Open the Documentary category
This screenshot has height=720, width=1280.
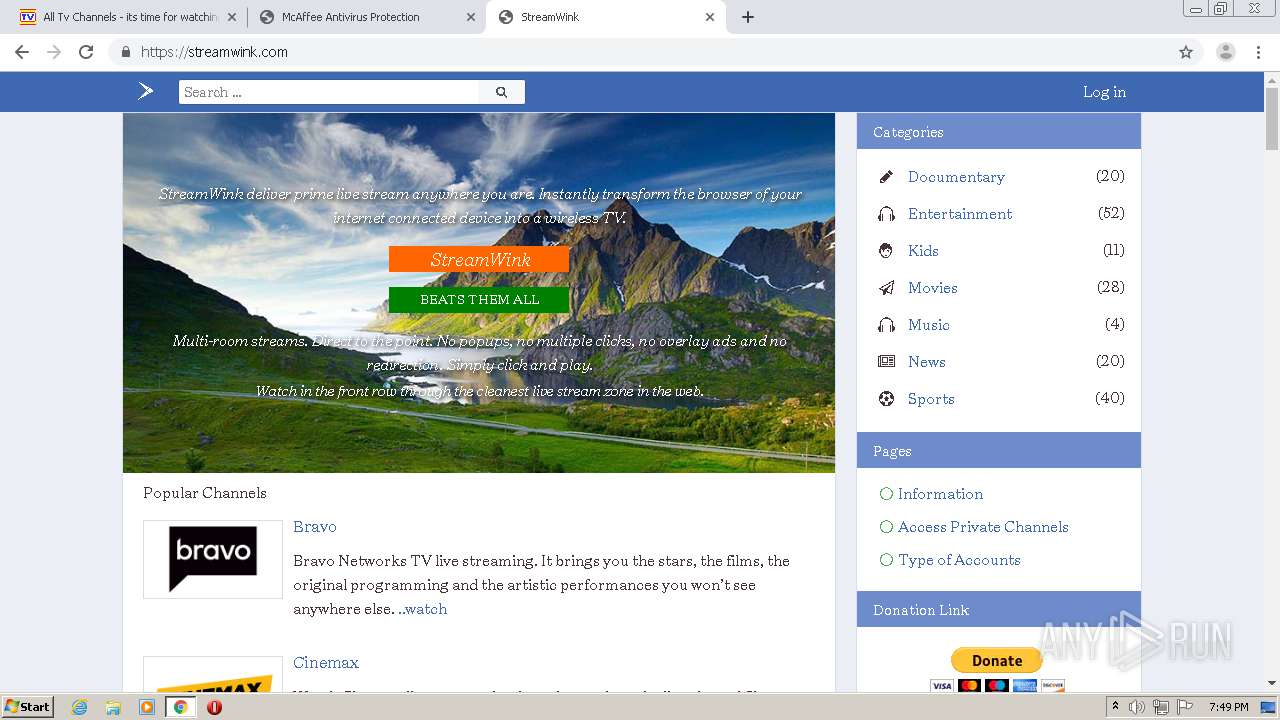pyautogui.click(x=956, y=177)
